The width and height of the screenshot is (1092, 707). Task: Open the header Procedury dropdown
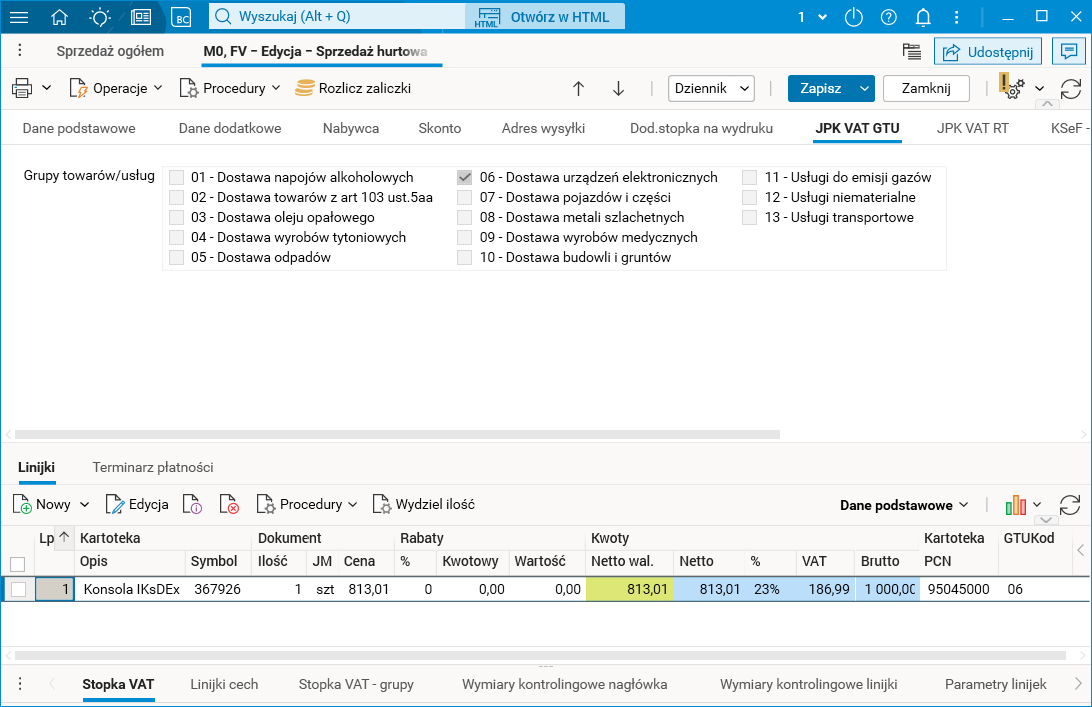point(230,88)
